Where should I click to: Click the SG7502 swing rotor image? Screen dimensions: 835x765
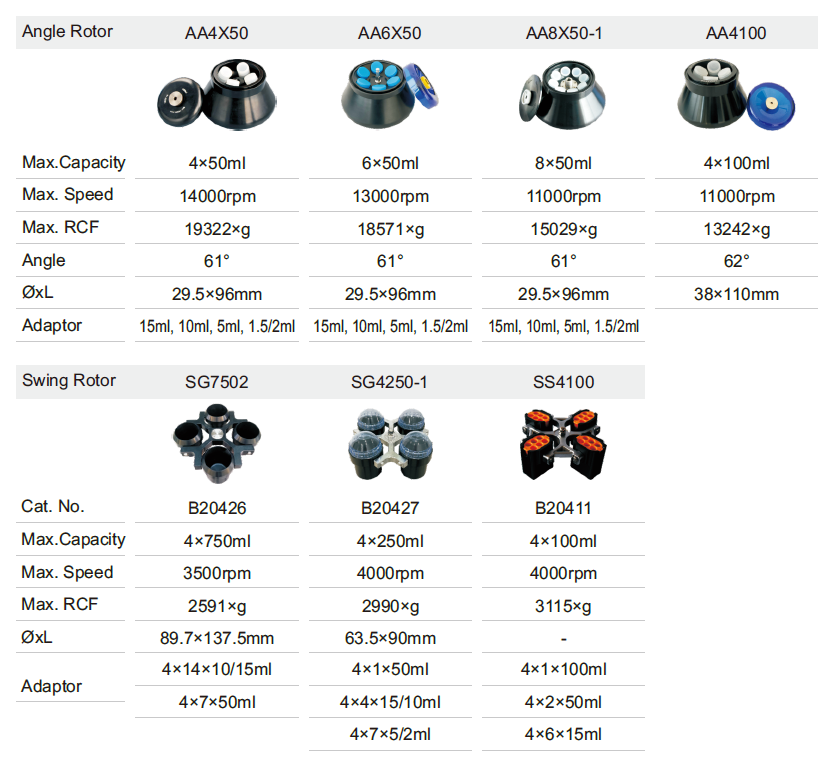tap(217, 443)
